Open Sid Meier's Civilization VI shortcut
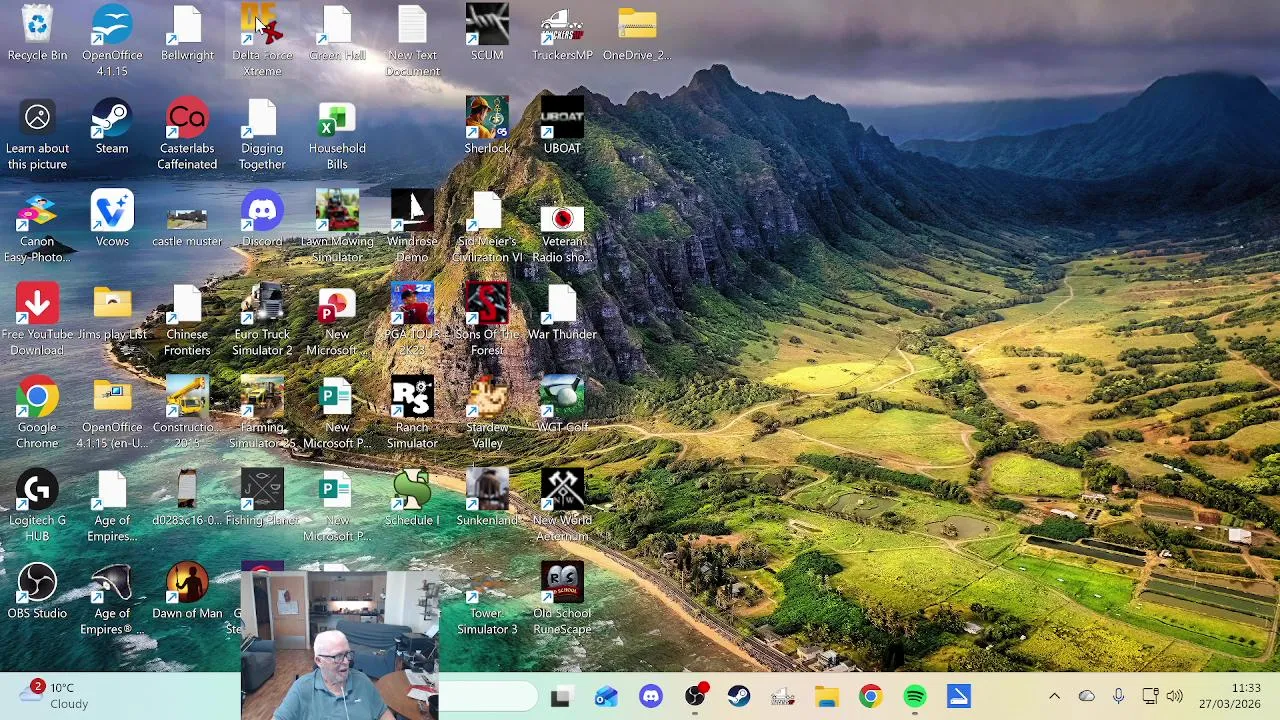 [x=487, y=227]
